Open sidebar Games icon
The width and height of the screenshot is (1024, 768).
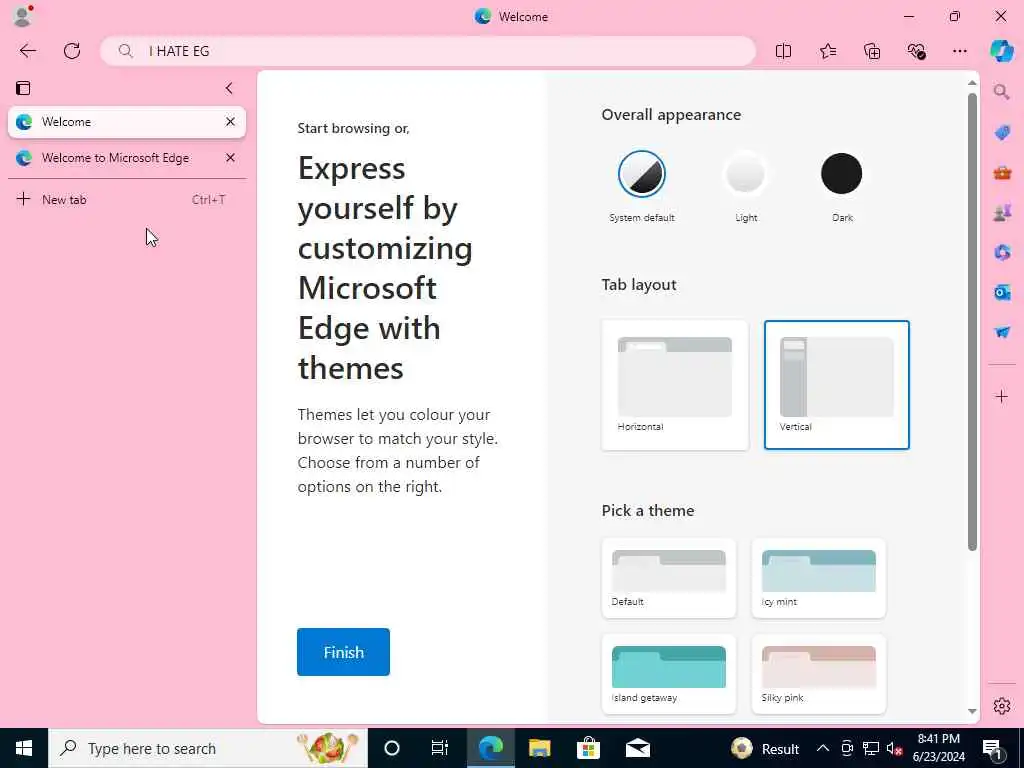click(x=1002, y=212)
